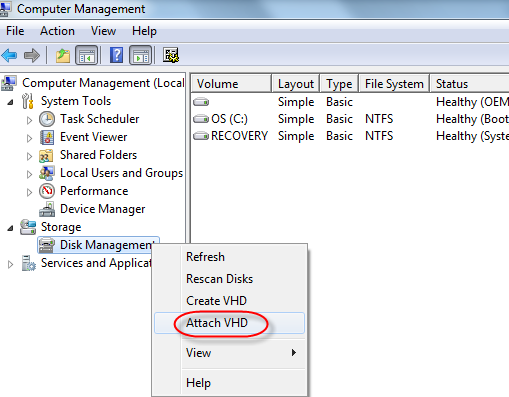
Task: Click the Performance gauge icon
Action: click(47, 191)
